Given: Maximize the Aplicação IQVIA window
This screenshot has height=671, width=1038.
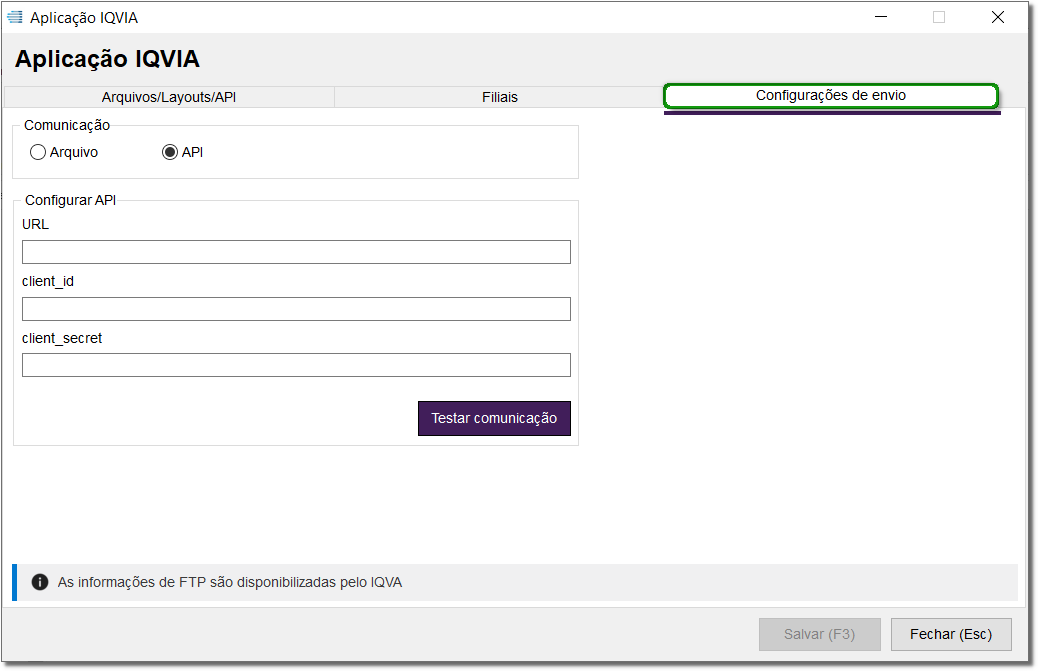Looking at the screenshot, I should (x=939, y=17).
